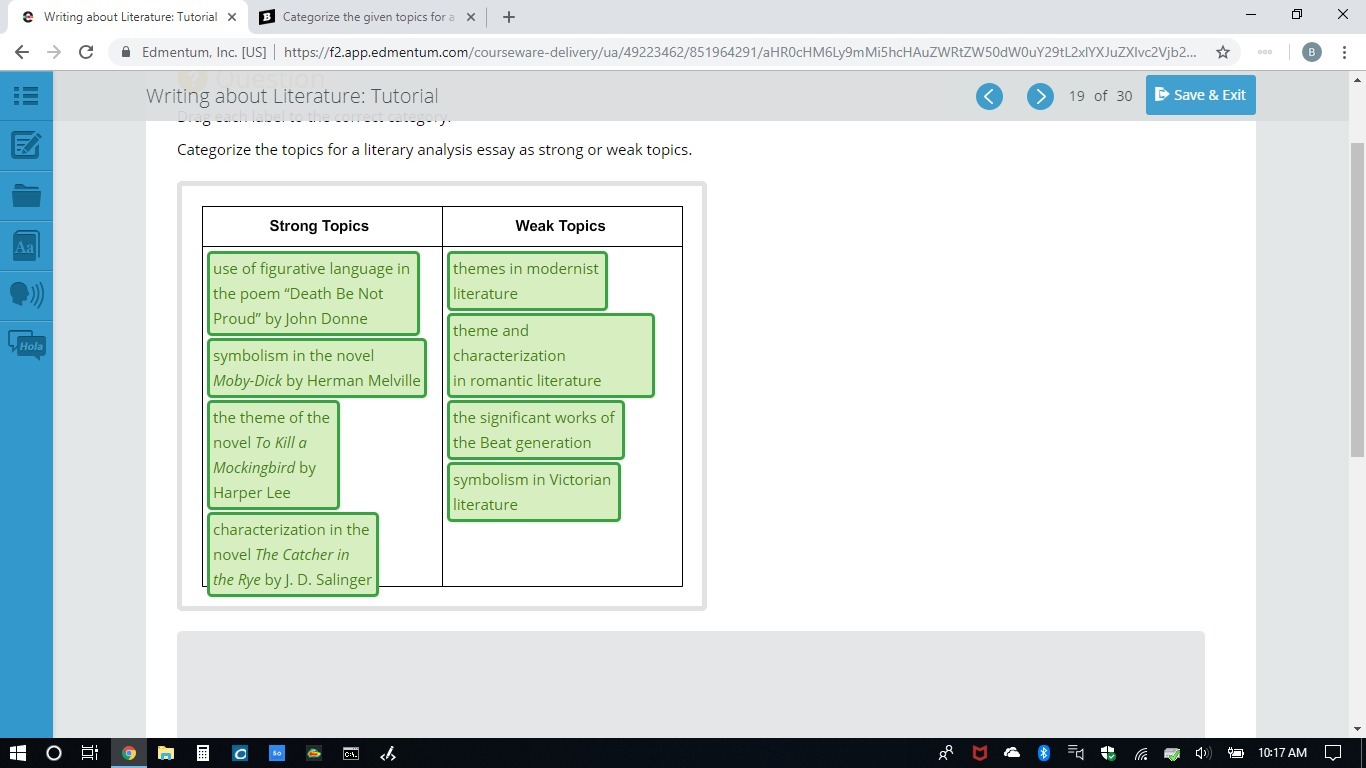Click the 'Strong Topics' column header

319,226
